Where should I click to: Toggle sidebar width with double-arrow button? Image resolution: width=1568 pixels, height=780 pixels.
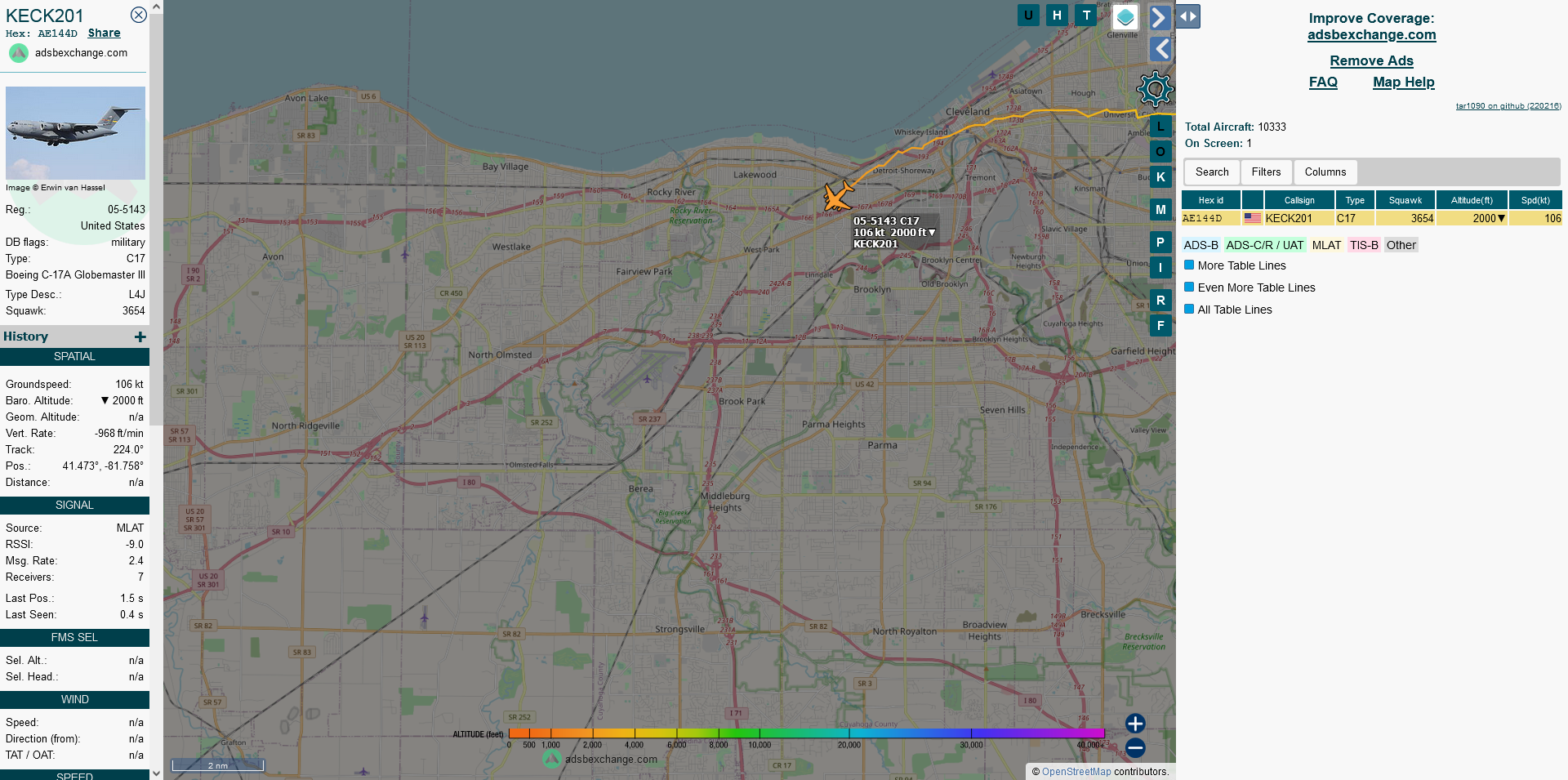[x=1188, y=16]
